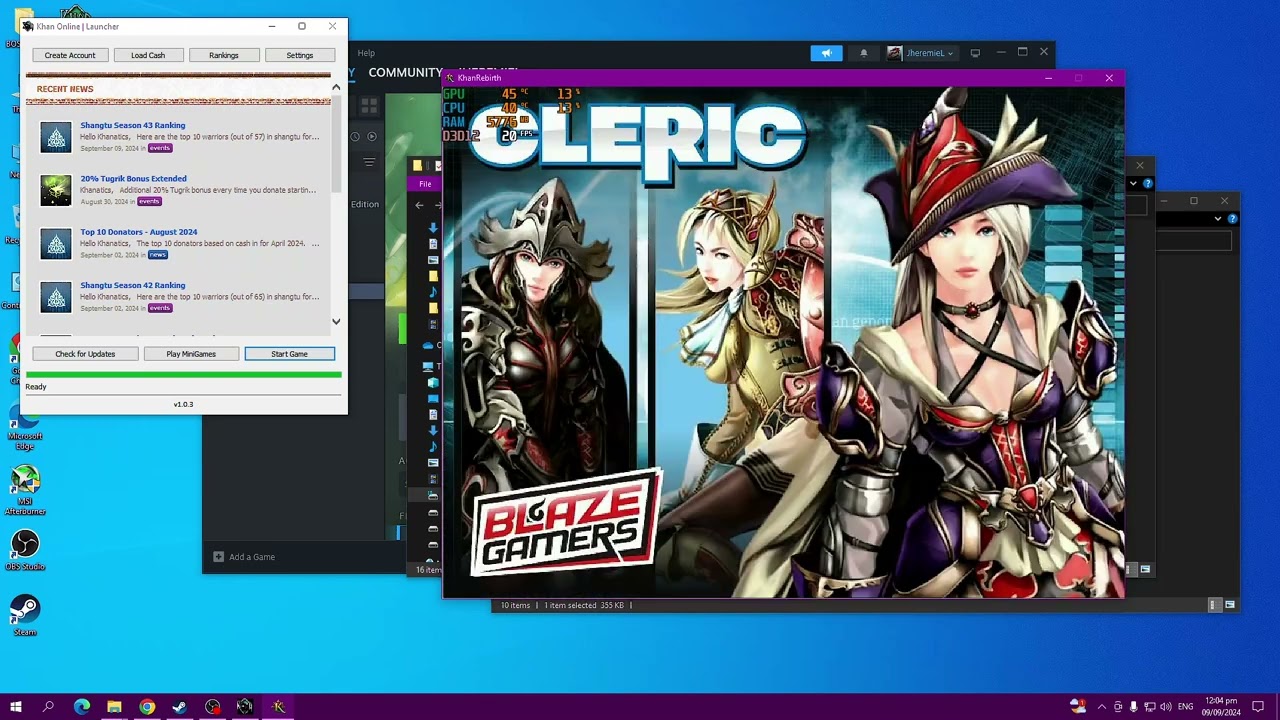Open Settings in Khan launcher

pyautogui.click(x=300, y=55)
